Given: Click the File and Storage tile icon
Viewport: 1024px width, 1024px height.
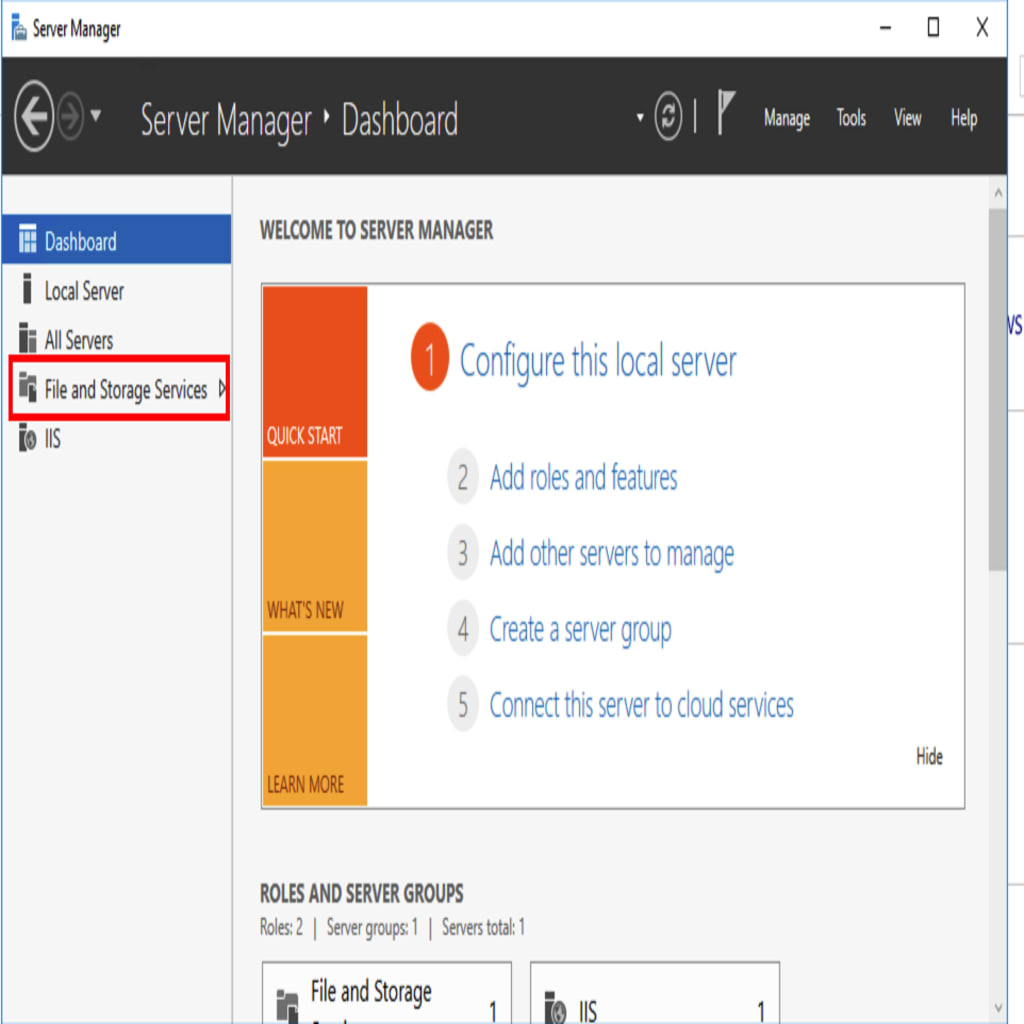Looking at the screenshot, I should click(287, 1006).
